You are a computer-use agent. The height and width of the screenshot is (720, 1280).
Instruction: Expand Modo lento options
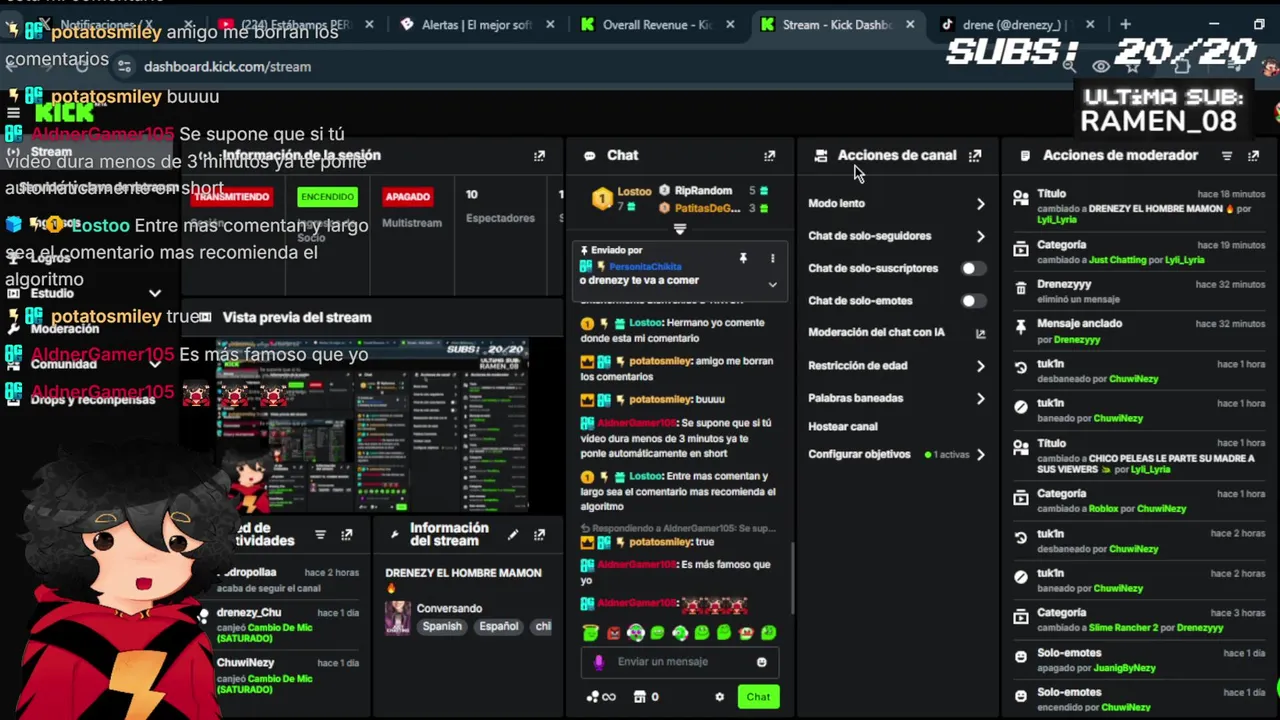pyautogui.click(x=980, y=204)
